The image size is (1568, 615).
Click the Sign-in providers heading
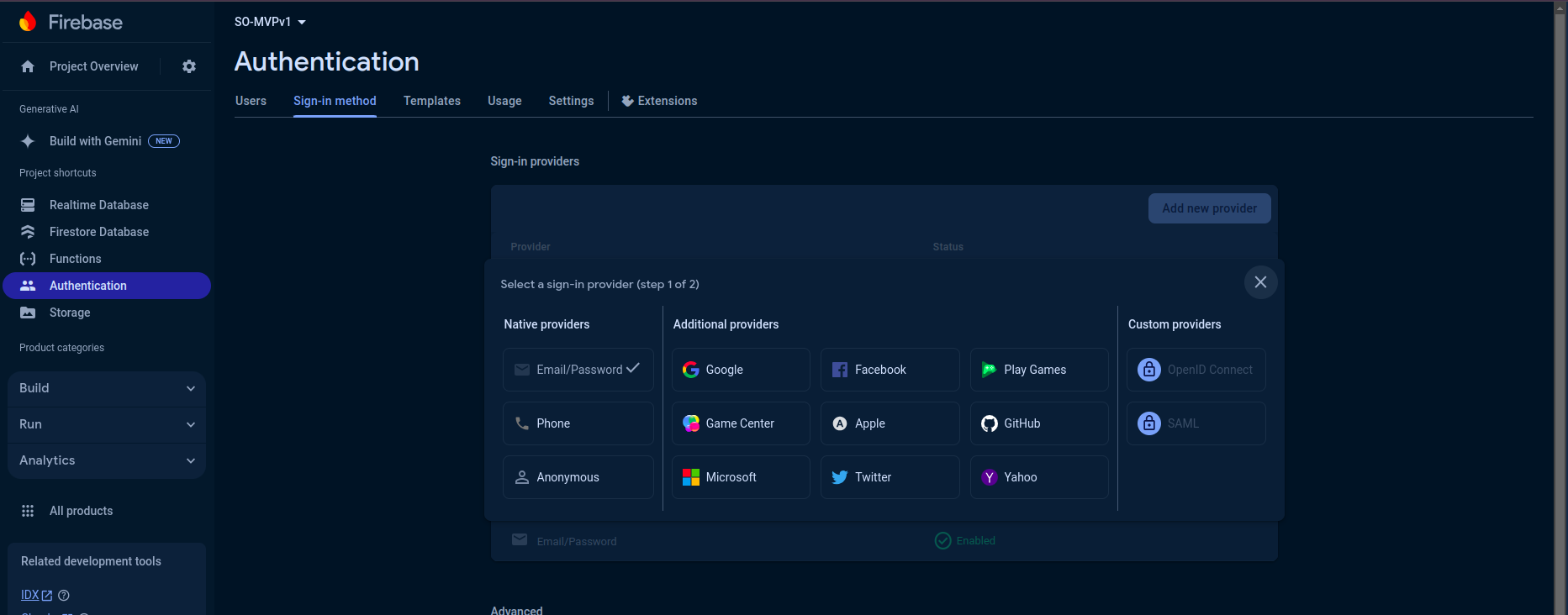pos(535,161)
